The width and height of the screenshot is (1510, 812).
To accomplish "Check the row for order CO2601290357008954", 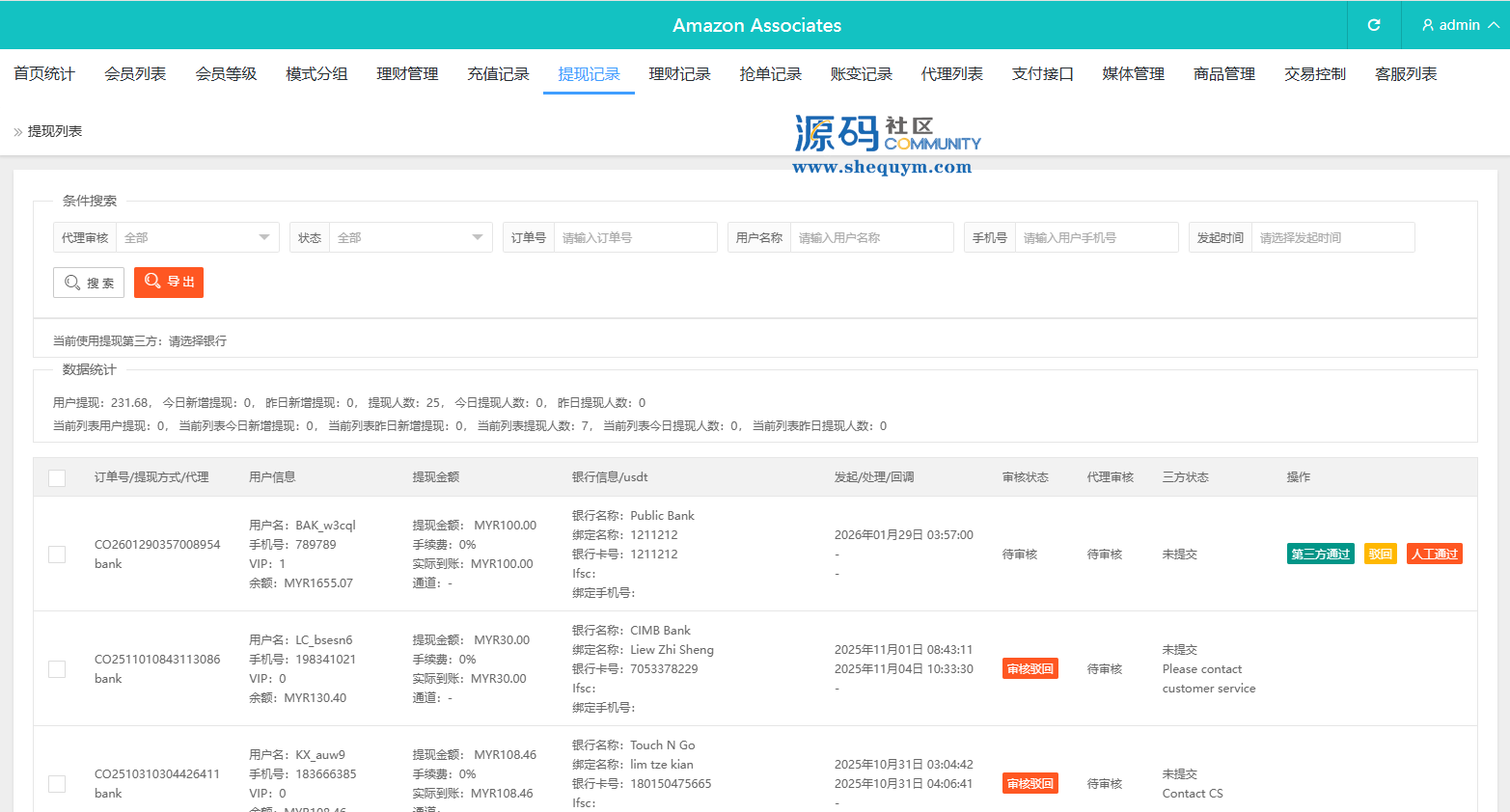I will 57,555.
